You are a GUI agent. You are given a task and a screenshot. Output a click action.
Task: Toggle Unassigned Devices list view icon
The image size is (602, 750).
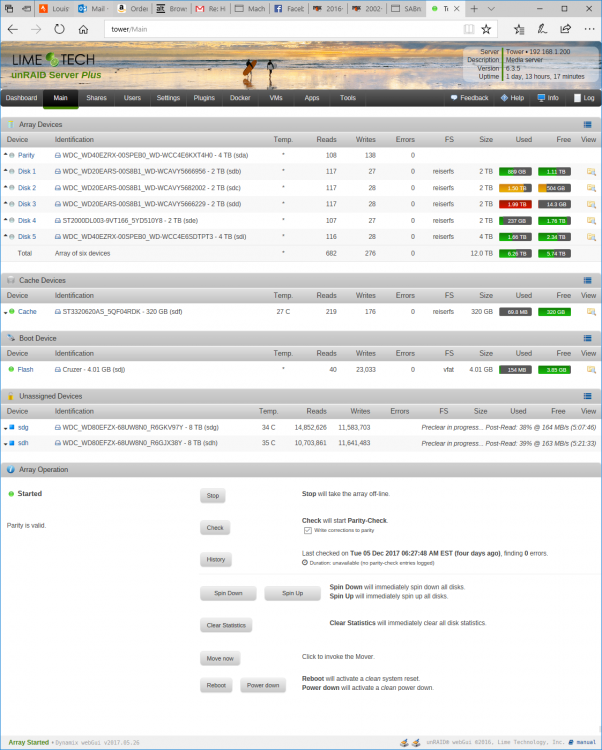pyautogui.click(x=588, y=397)
